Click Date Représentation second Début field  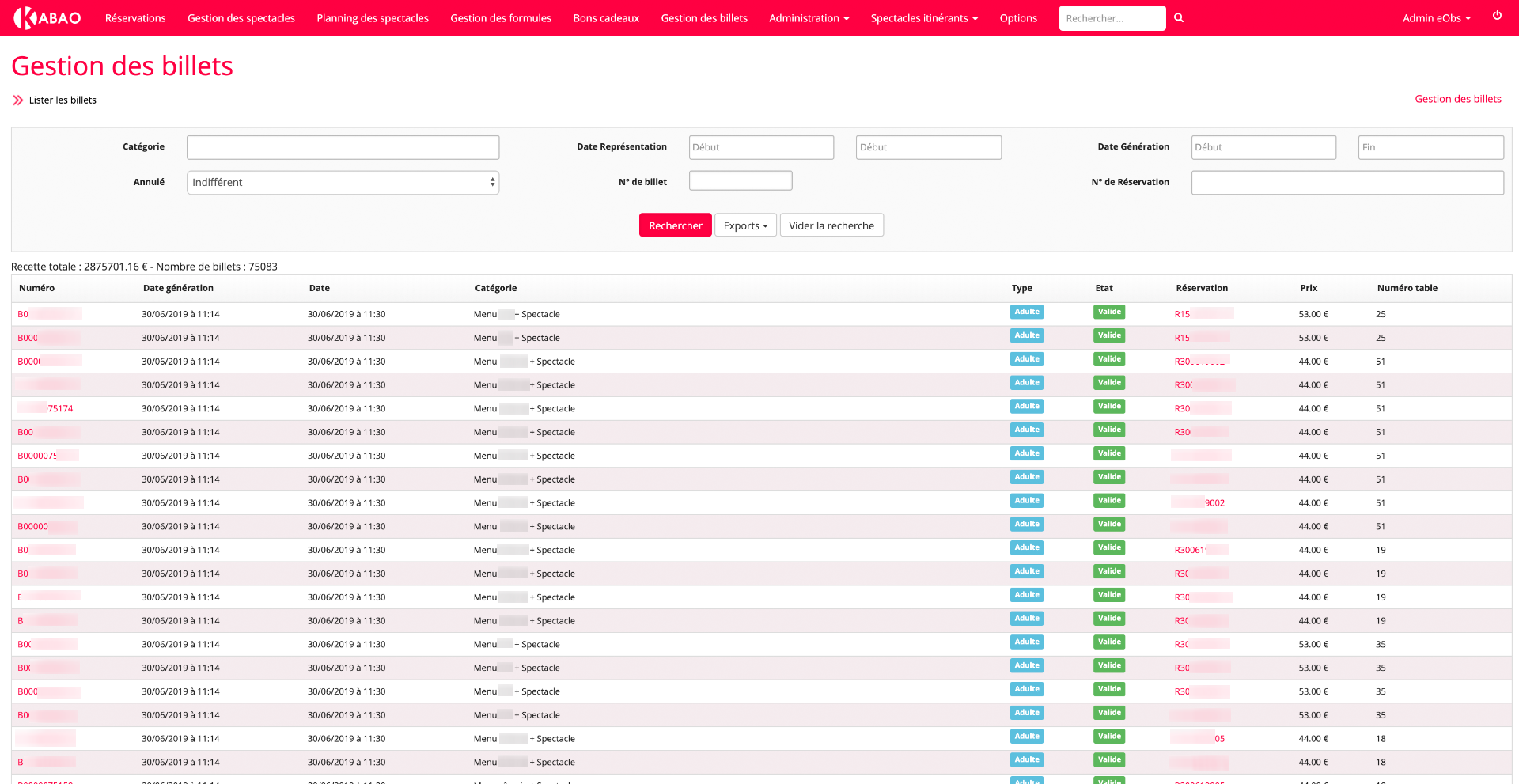tap(929, 147)
